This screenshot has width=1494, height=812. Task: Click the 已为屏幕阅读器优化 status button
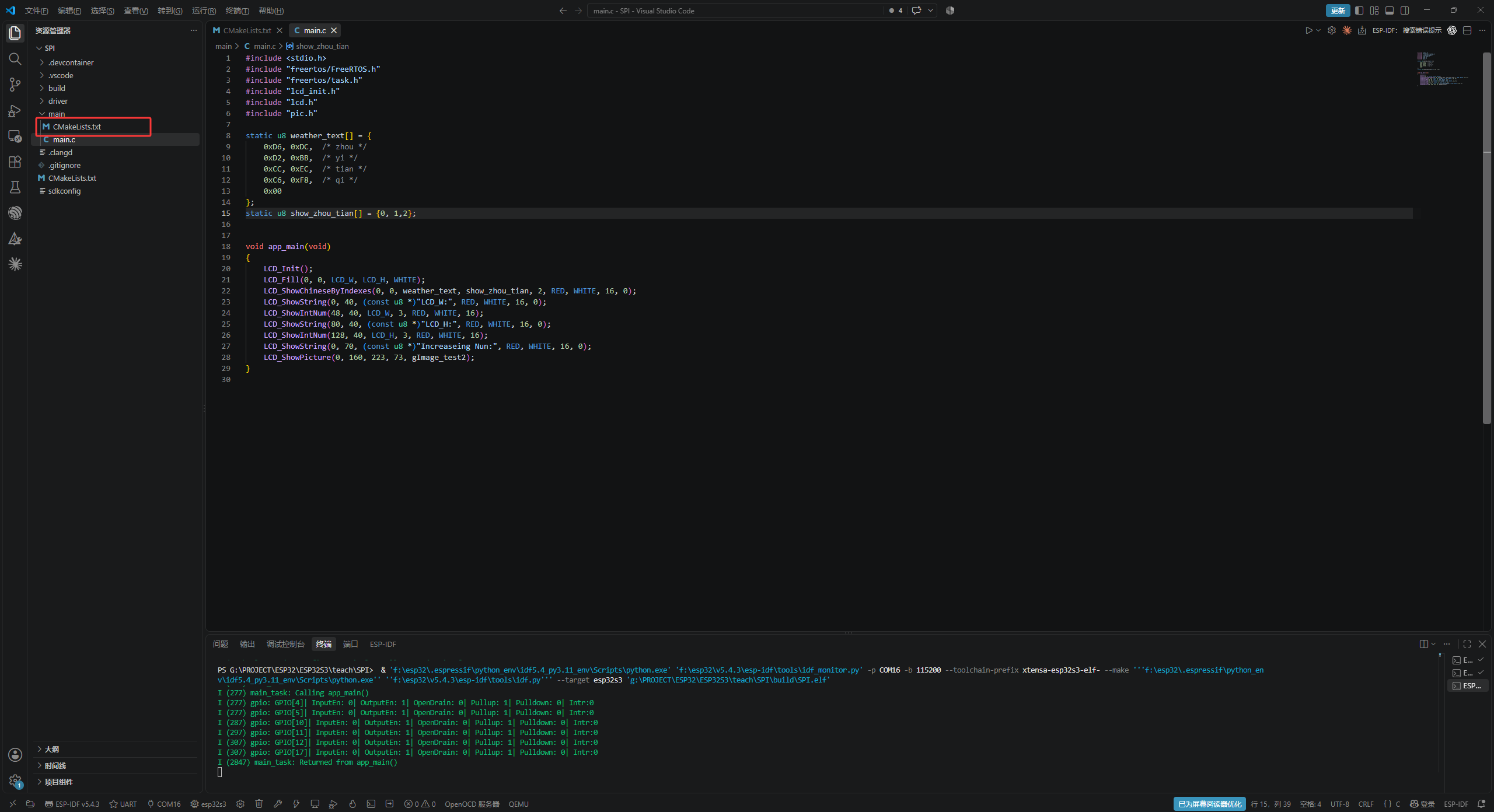click(x=1209, y=804)
